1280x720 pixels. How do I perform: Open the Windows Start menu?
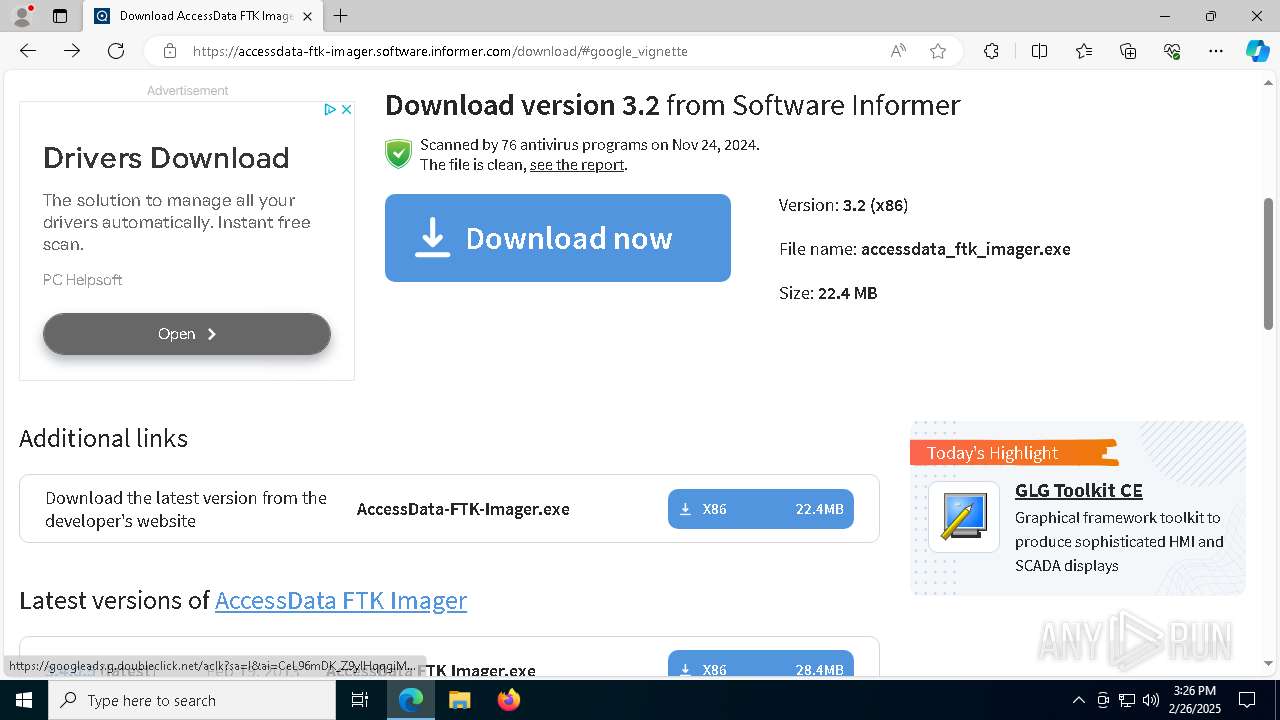click(x=24, y=700)
